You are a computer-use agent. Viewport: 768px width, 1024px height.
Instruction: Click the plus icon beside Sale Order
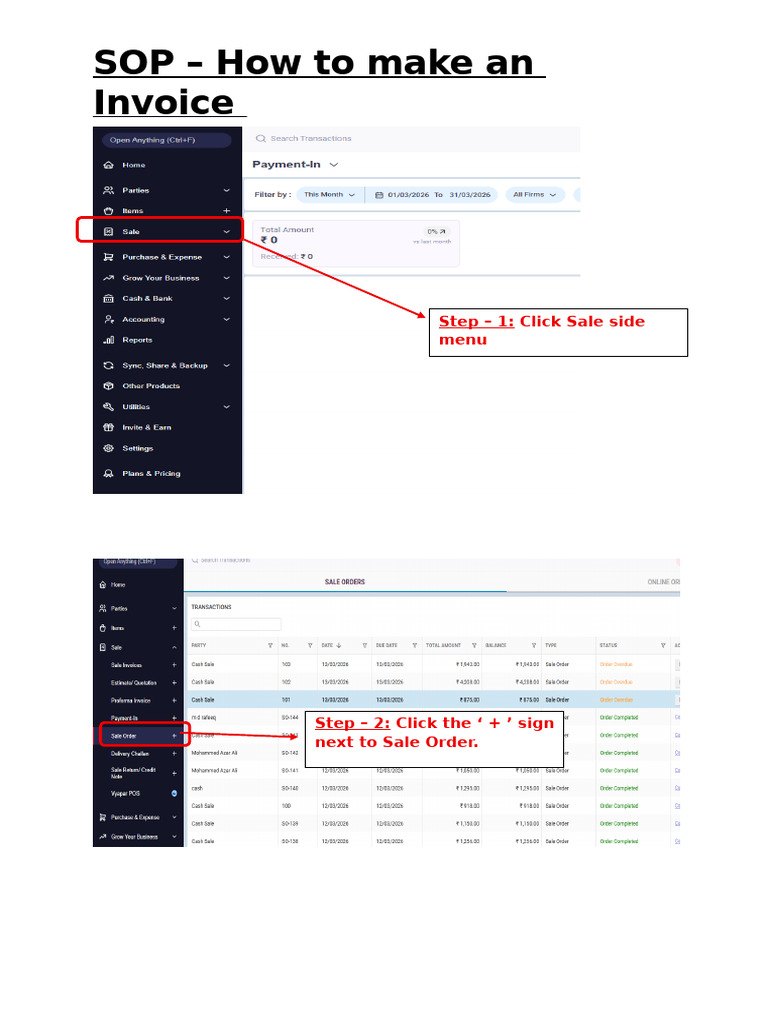(x=174, y=736)
